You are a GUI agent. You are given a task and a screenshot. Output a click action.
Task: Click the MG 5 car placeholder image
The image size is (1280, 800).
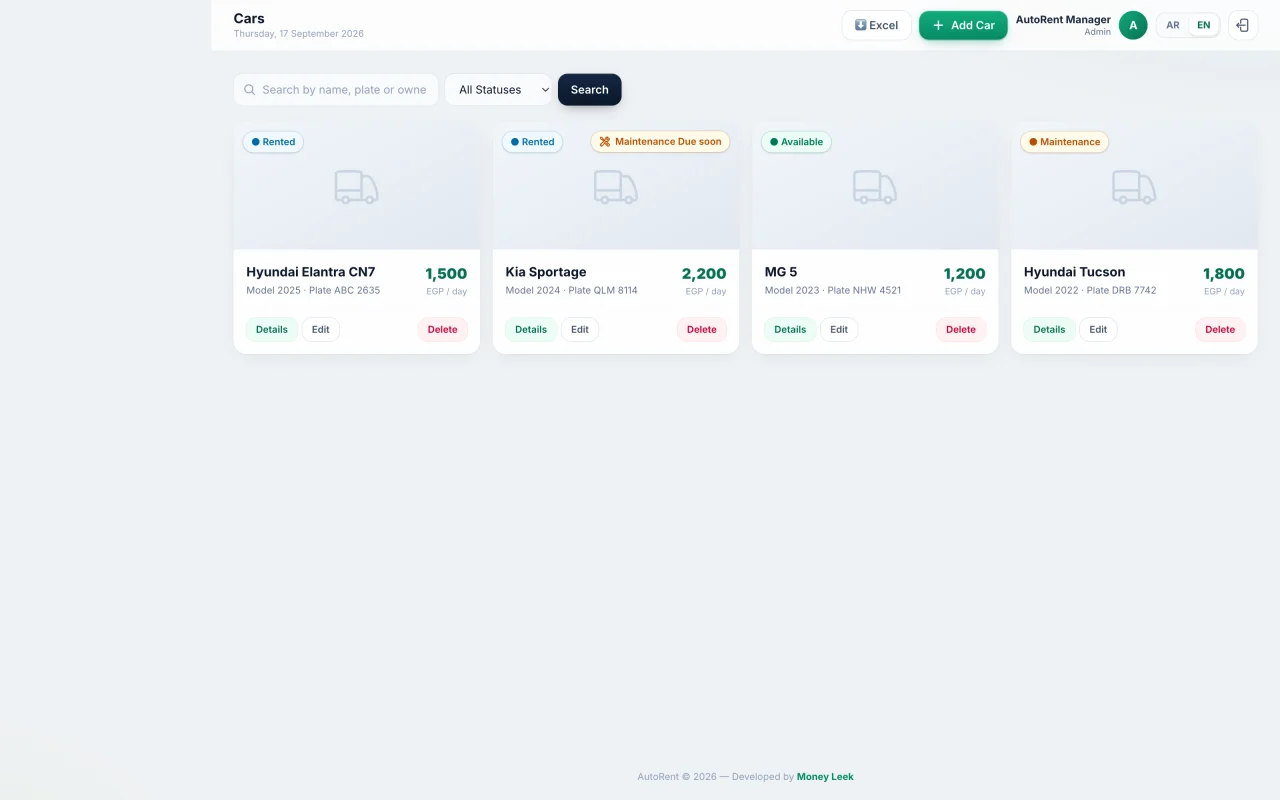[875, 186]
